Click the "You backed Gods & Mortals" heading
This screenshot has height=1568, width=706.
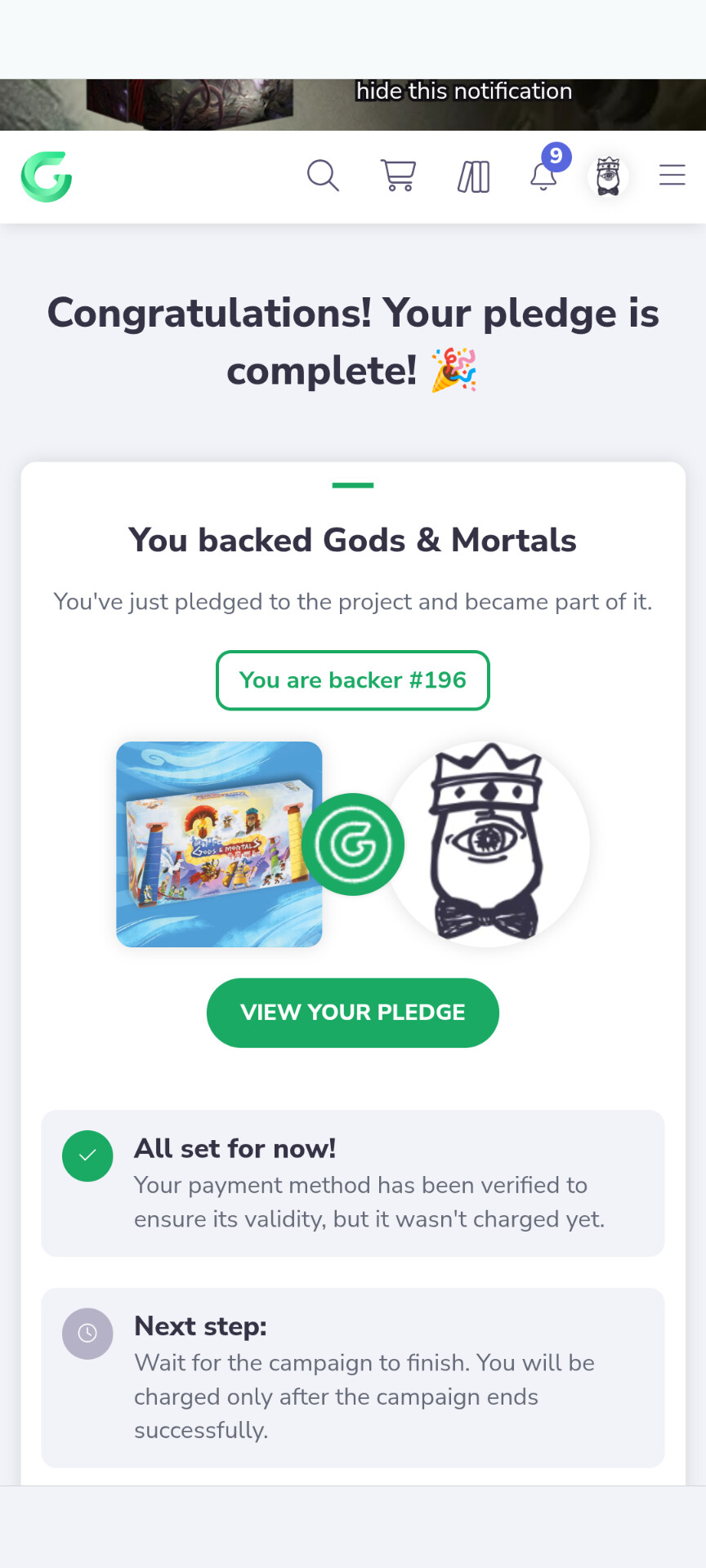353,541
